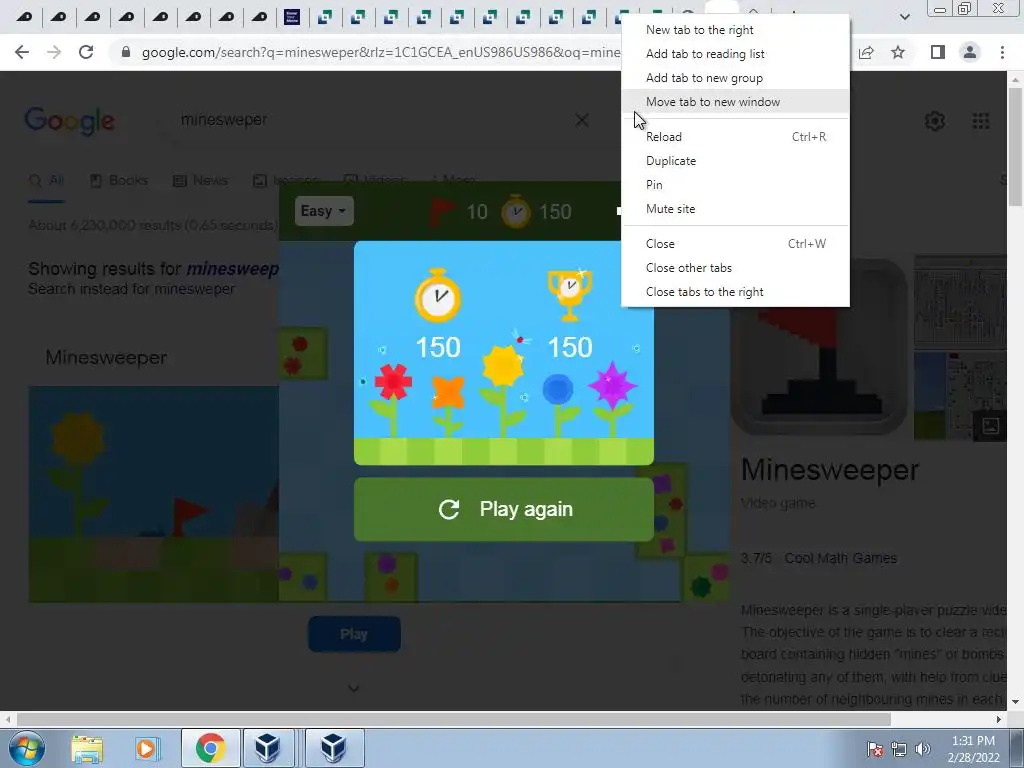Go back to the previous page
Screen dimensions: 1024x768
click(x=22, y=52)
